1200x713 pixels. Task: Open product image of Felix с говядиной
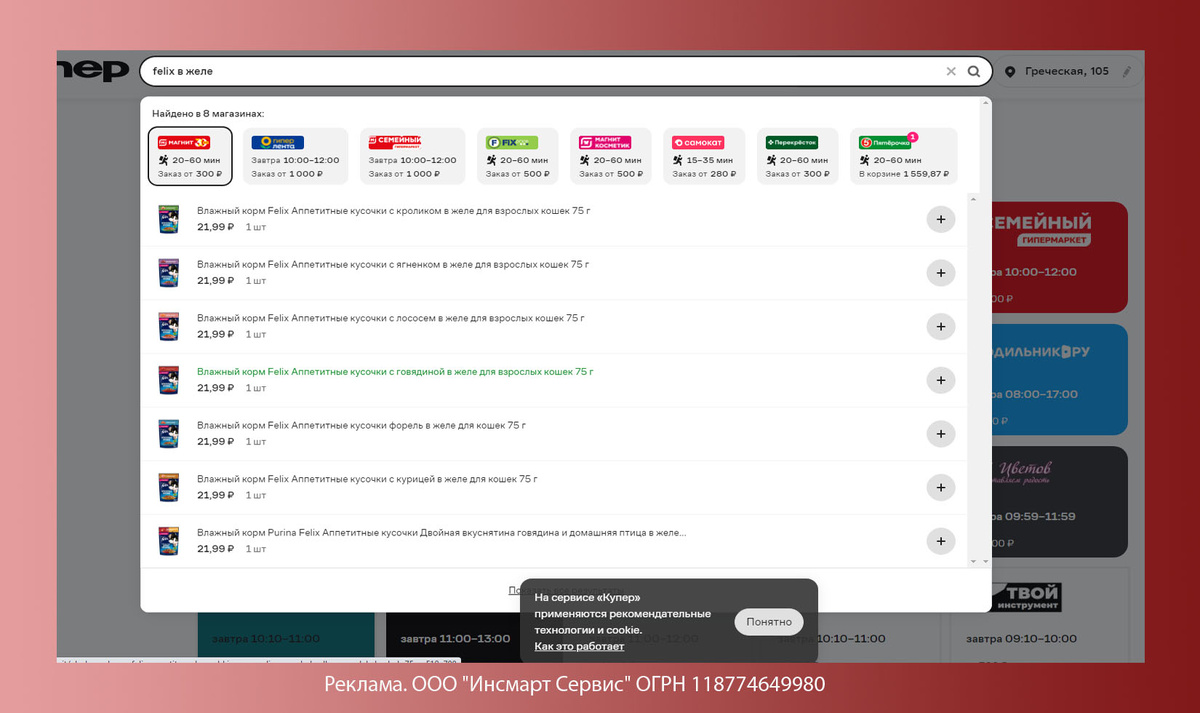click(168, 380)
